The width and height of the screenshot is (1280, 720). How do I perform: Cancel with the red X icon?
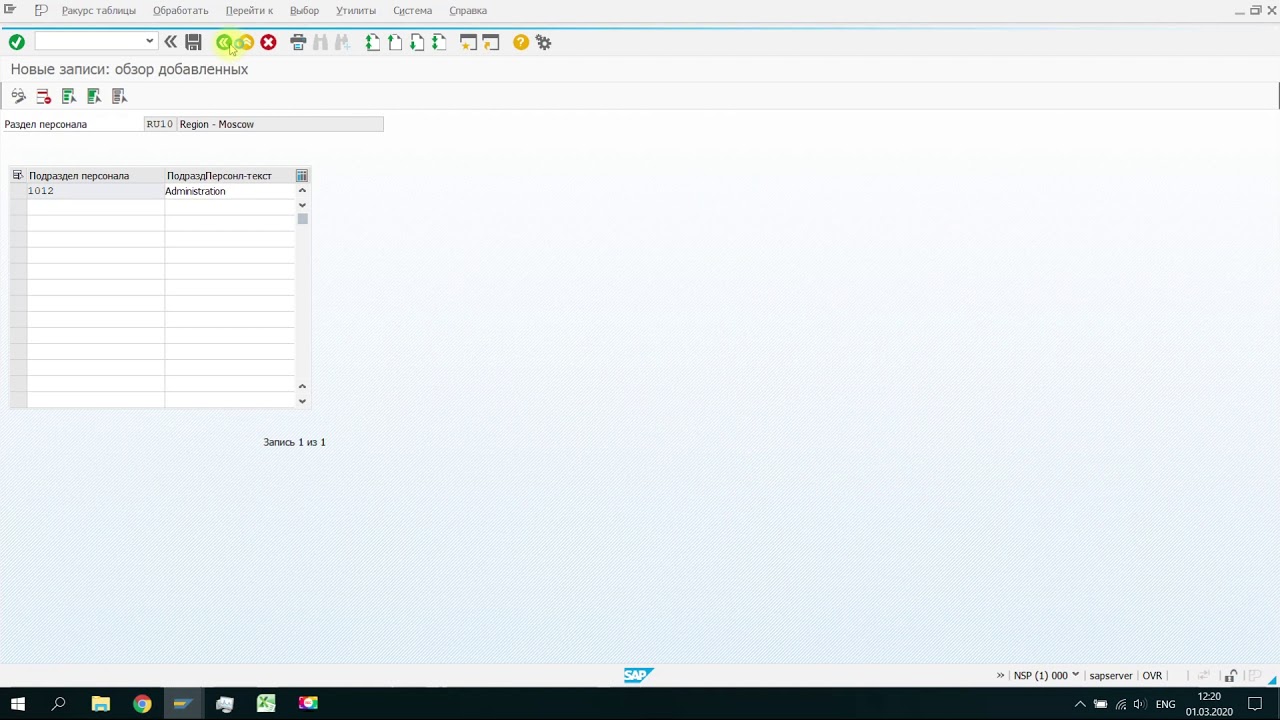tap(268, 42)
